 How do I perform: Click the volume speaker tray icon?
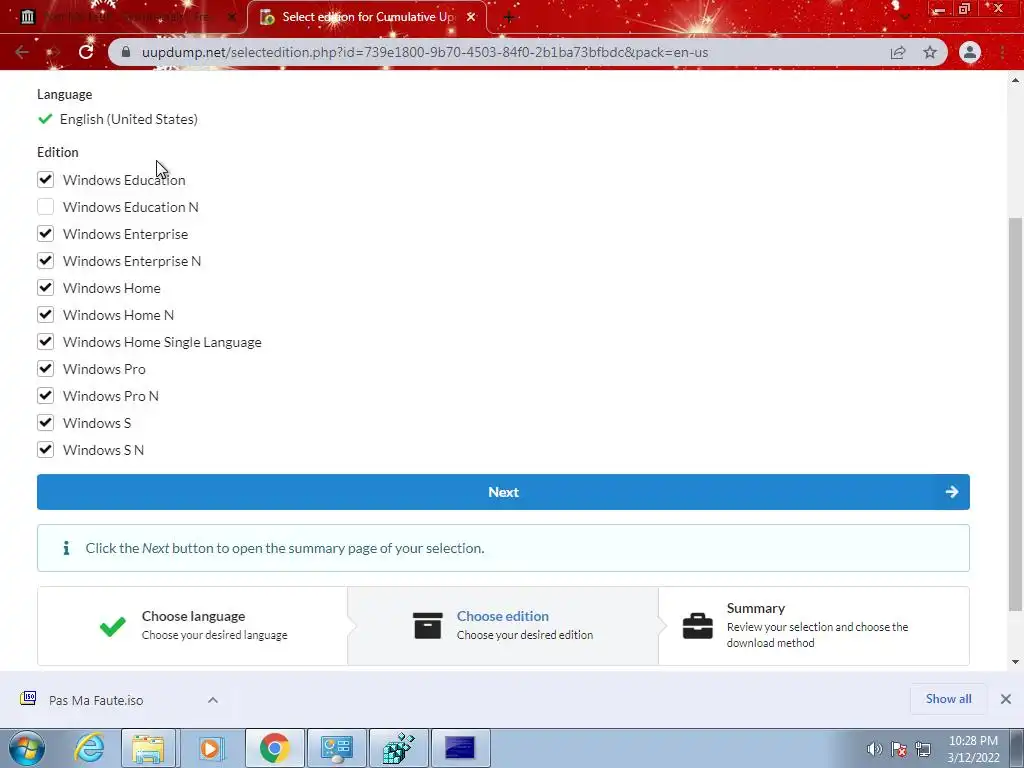(x=874, y=749)
